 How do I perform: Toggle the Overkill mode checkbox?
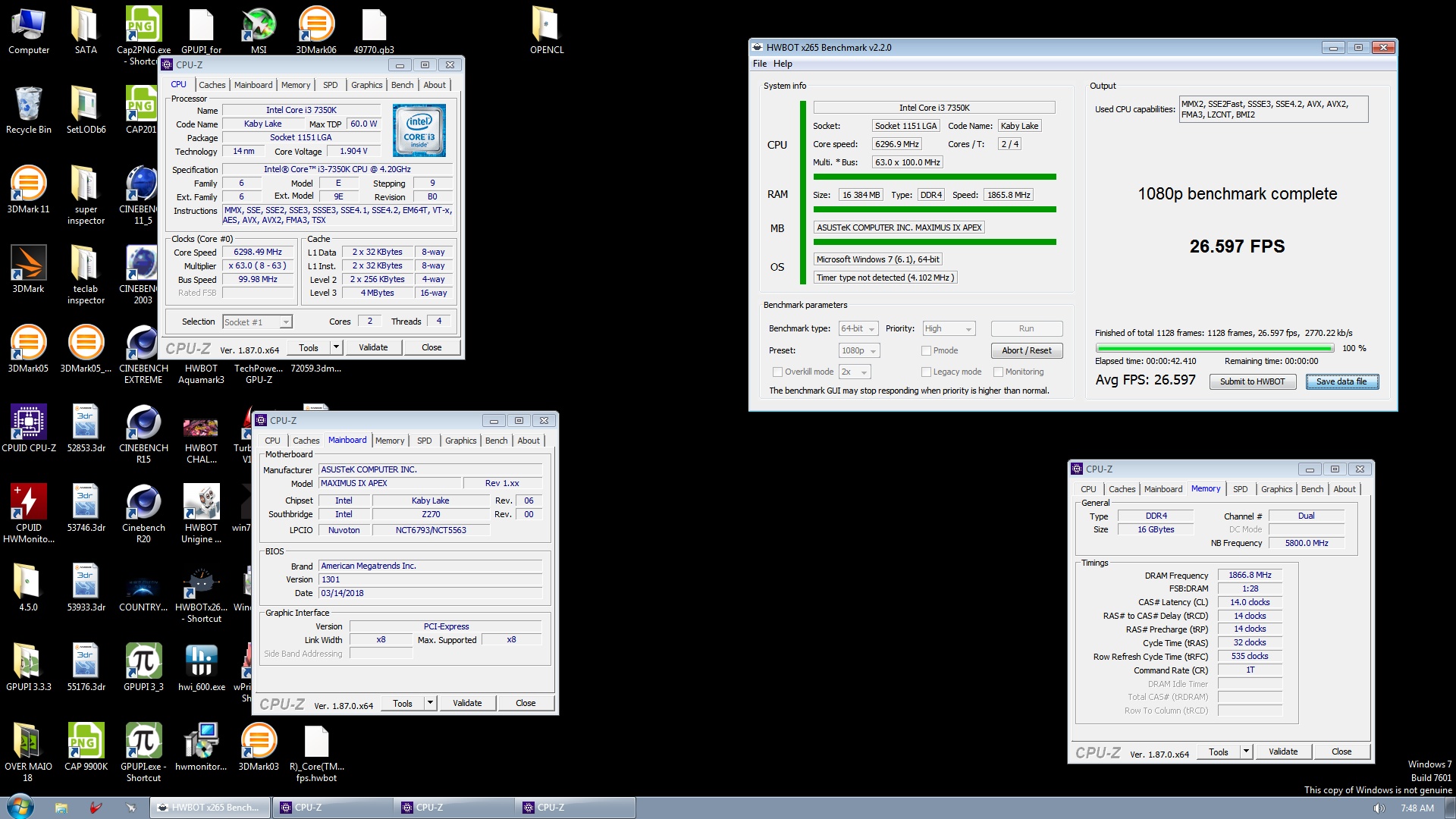[777, 372]
